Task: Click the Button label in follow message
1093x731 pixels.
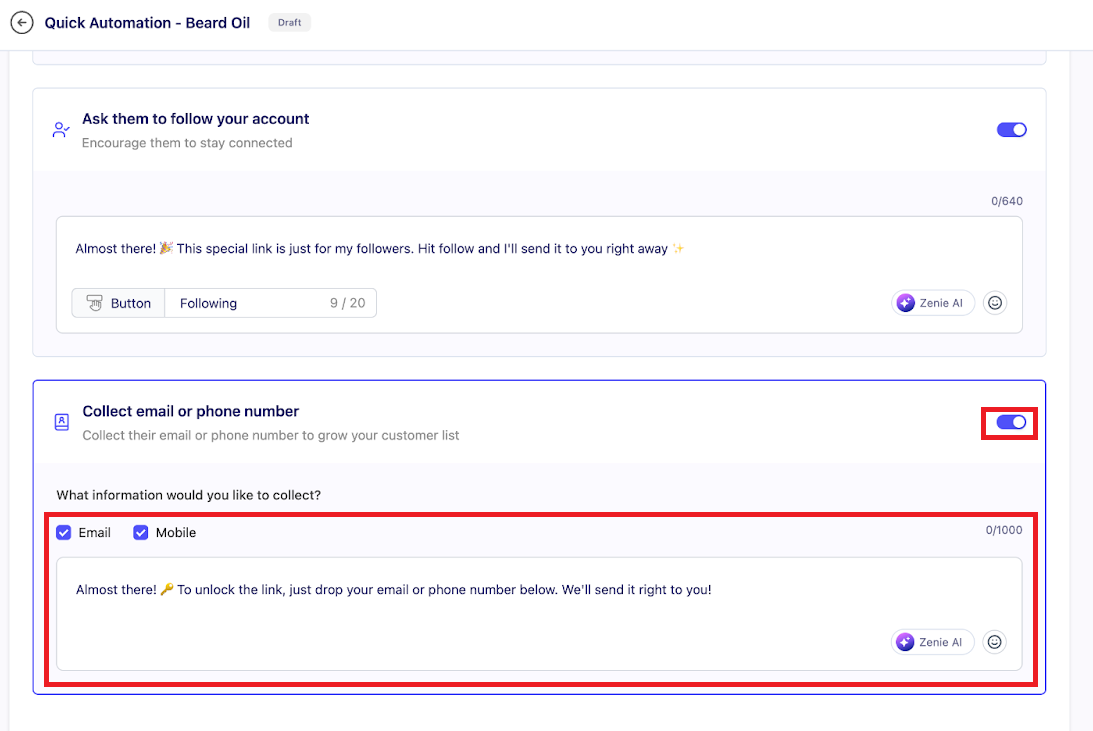Action: tap(130, 303)
